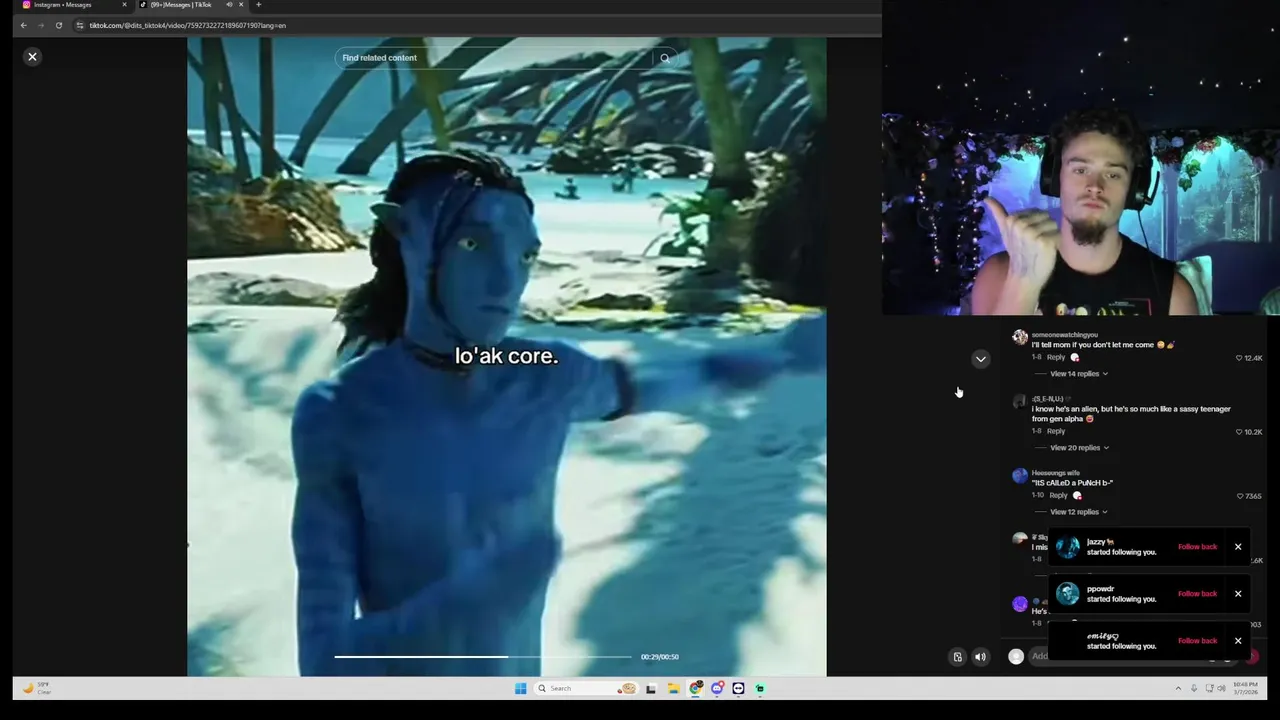1280x720 pixels.
Task: Select the tiktok.com URL address bar
Action: click(x=188, y=25)
